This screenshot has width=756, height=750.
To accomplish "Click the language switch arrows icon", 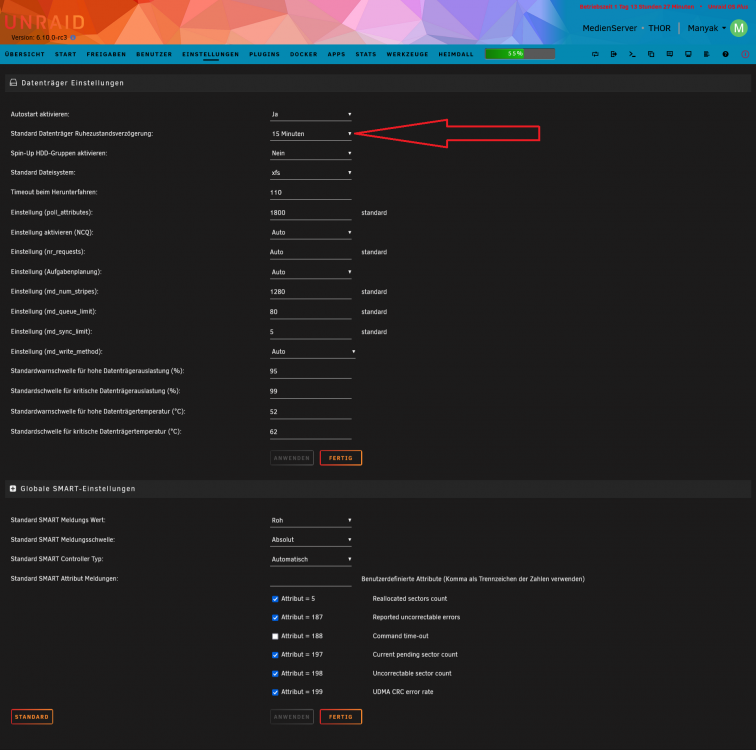I will pos(595,54).
